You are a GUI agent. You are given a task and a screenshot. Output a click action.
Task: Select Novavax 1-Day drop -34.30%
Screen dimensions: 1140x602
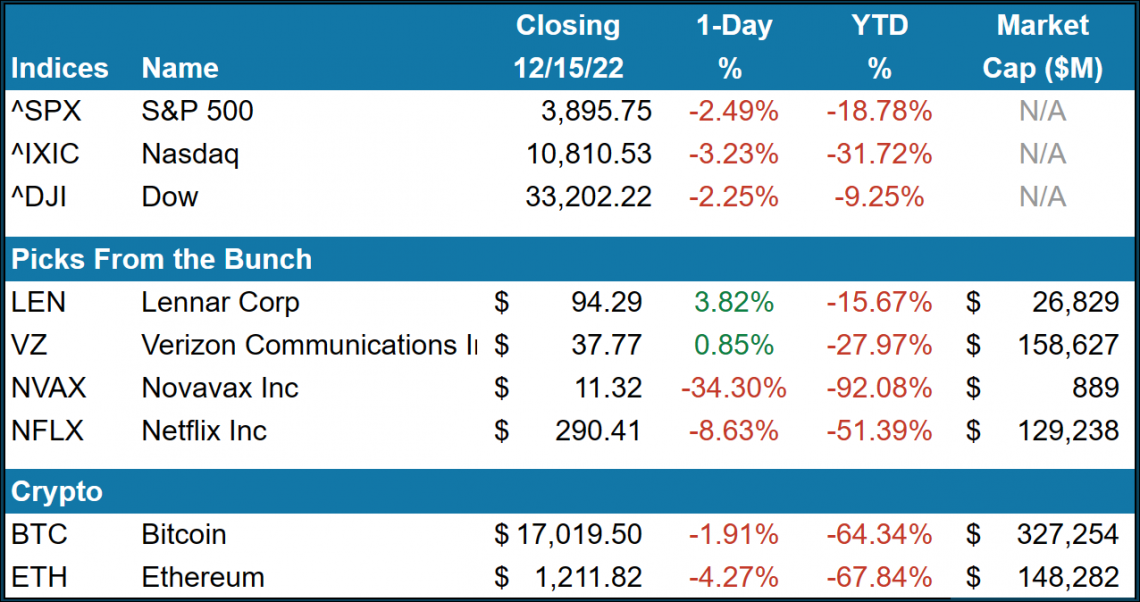click(x=732, y=388)
